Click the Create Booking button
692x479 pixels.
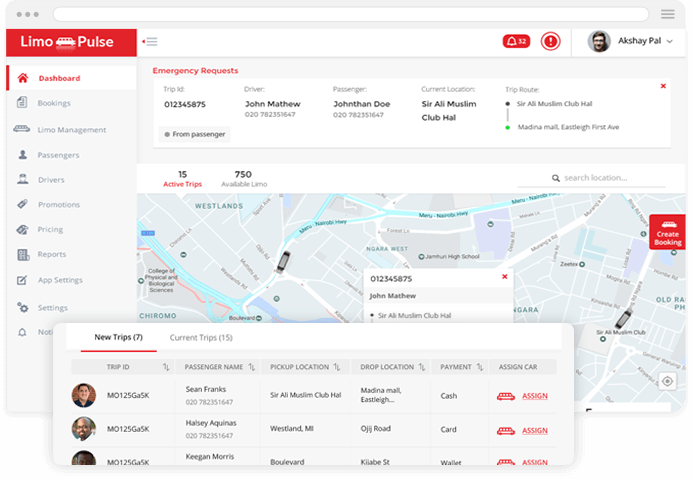[667, 233]
